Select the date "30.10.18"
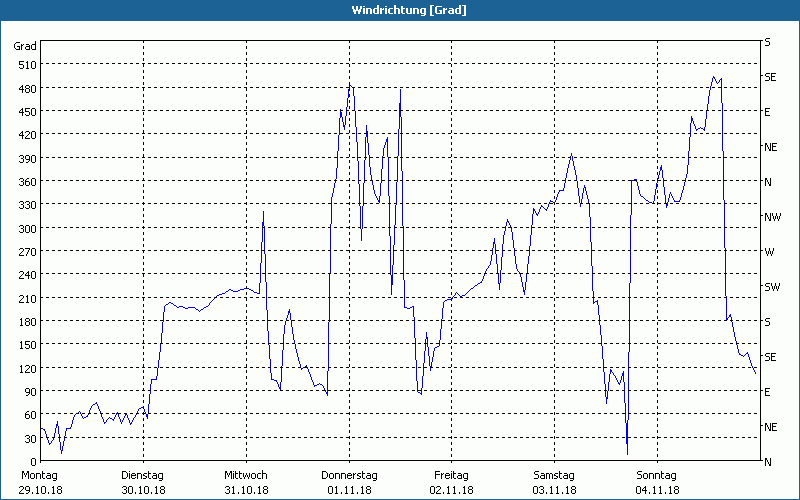 [x=143, y=490]
